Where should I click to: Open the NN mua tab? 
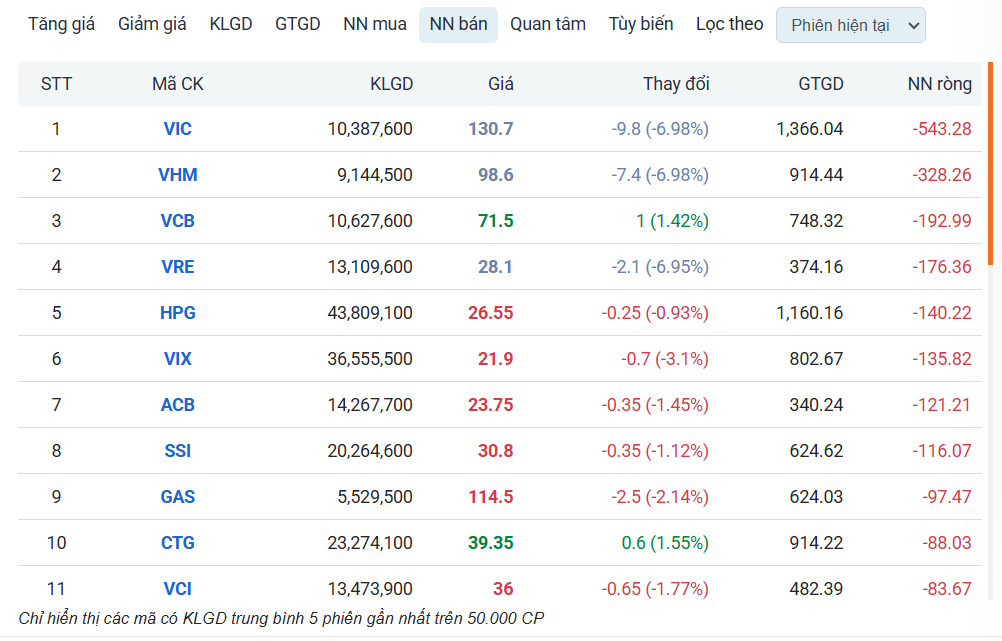point(374,24)
